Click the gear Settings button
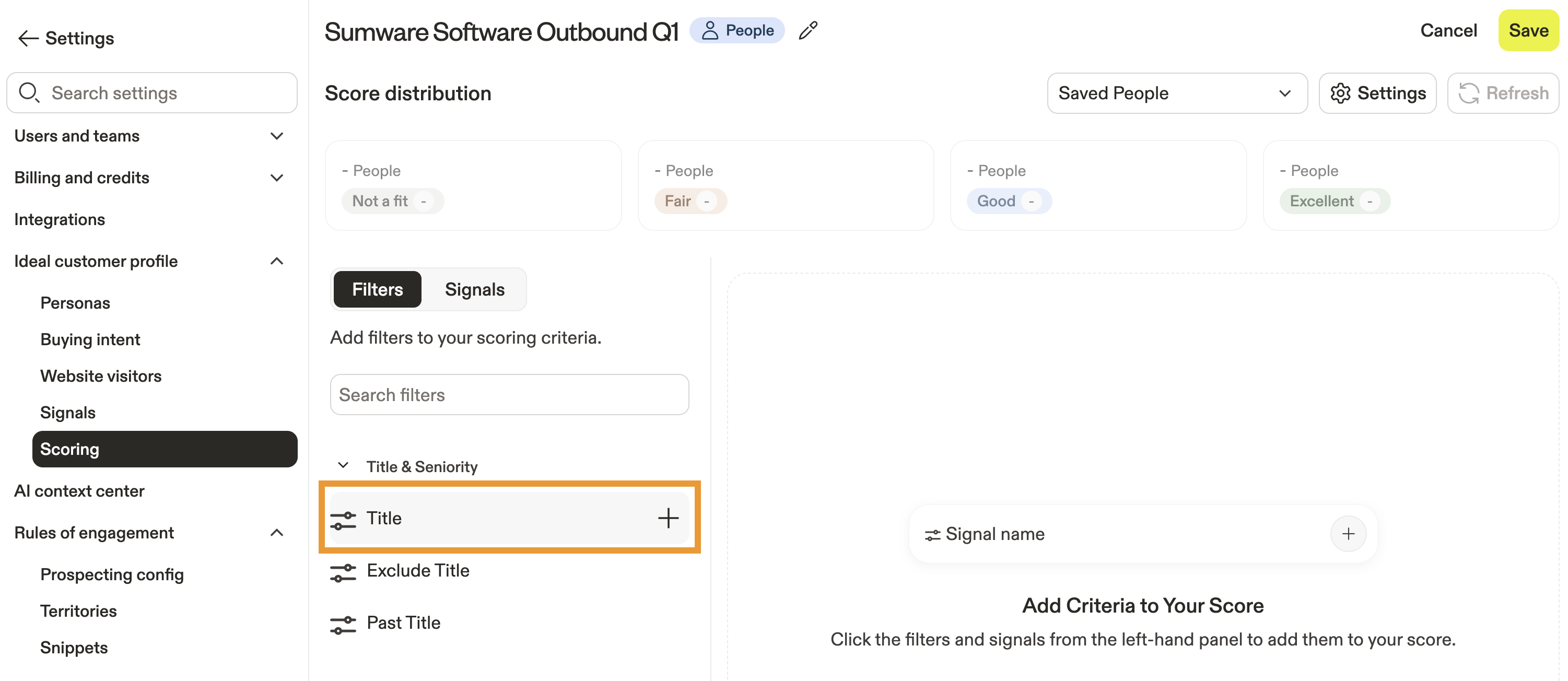The image size is (1568, 681). click(1377, 93)
